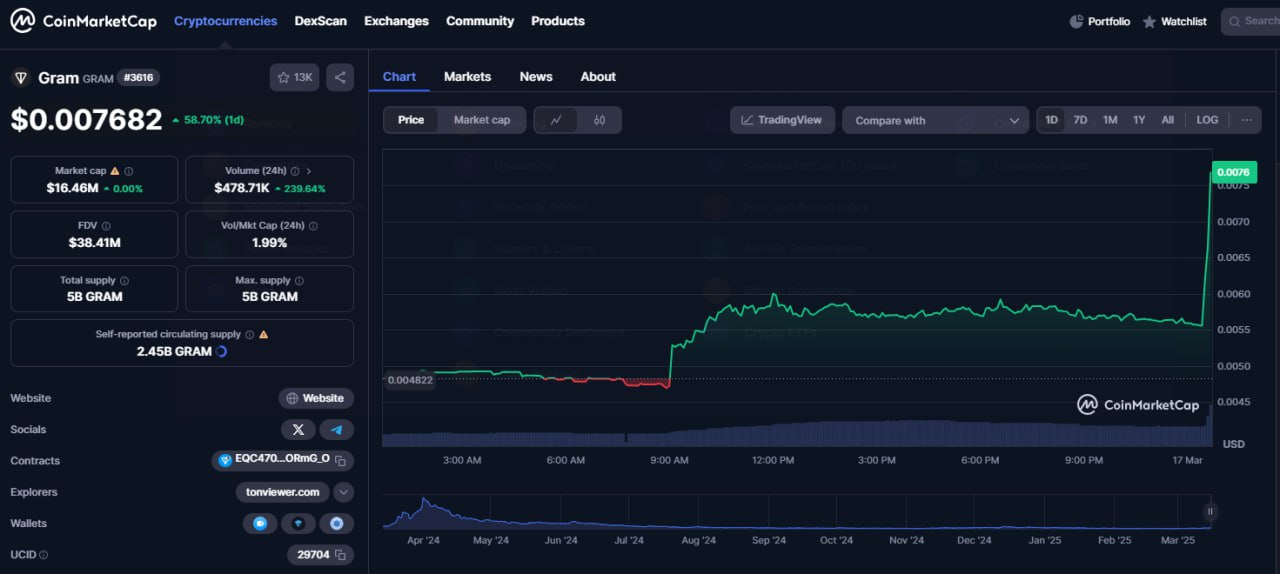This screenshot has height=574, width=1280.
Task: Switch to the About tab
Action: [x=598, y=77]
